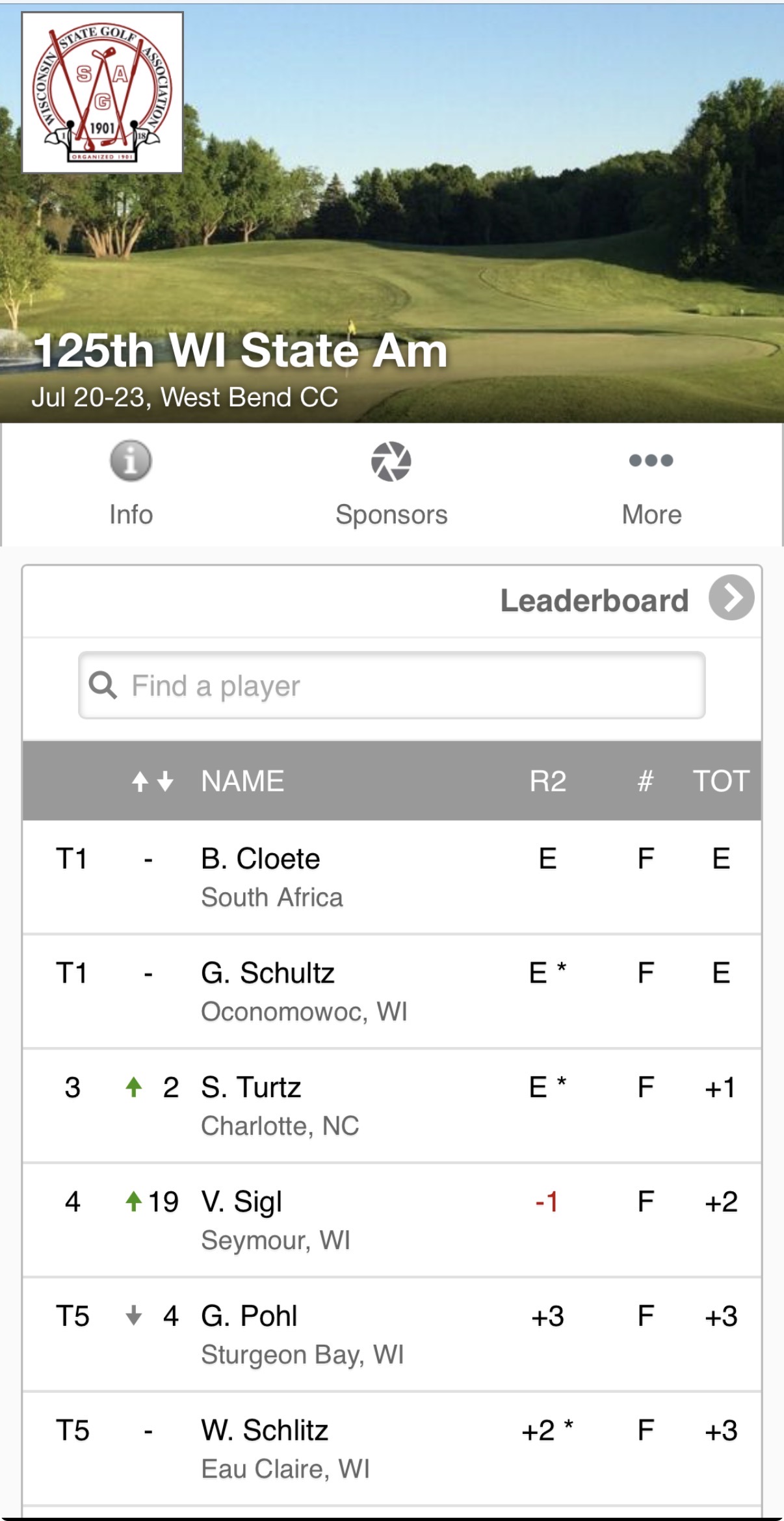Image resolution: width=784 pixels, height=1521 pixels.
Task: Click V. Sigl's green up arrow
Action: click(x=133, y=1201)
